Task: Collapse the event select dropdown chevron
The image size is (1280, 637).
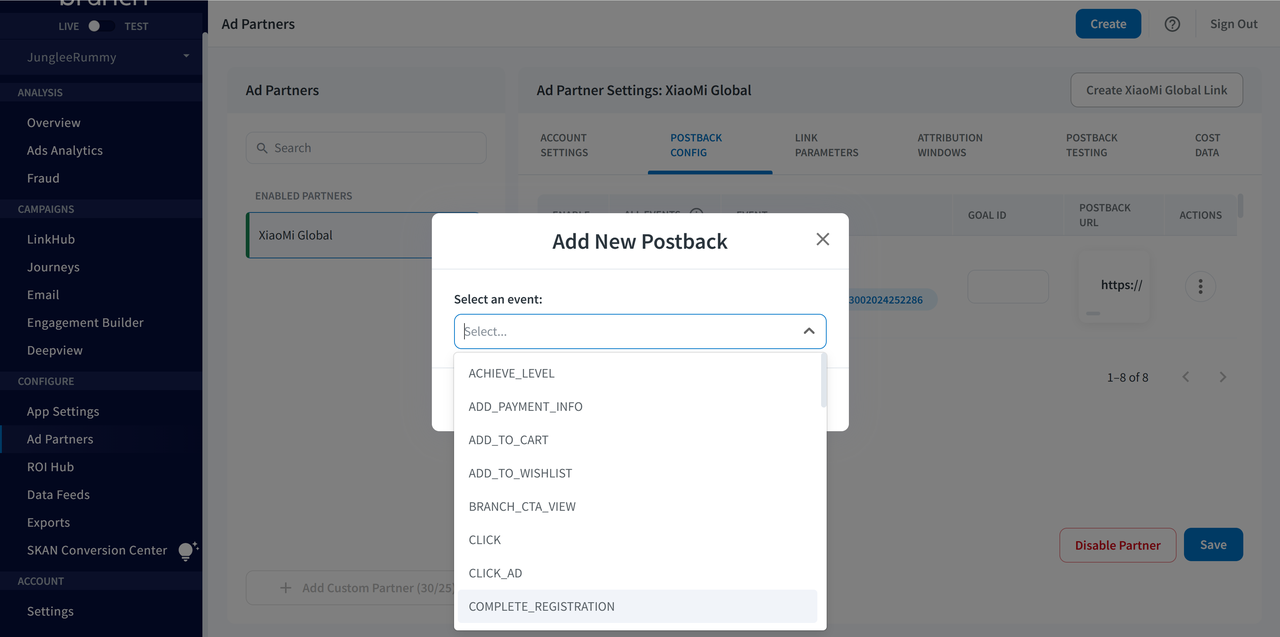Action: coord(808,331)
